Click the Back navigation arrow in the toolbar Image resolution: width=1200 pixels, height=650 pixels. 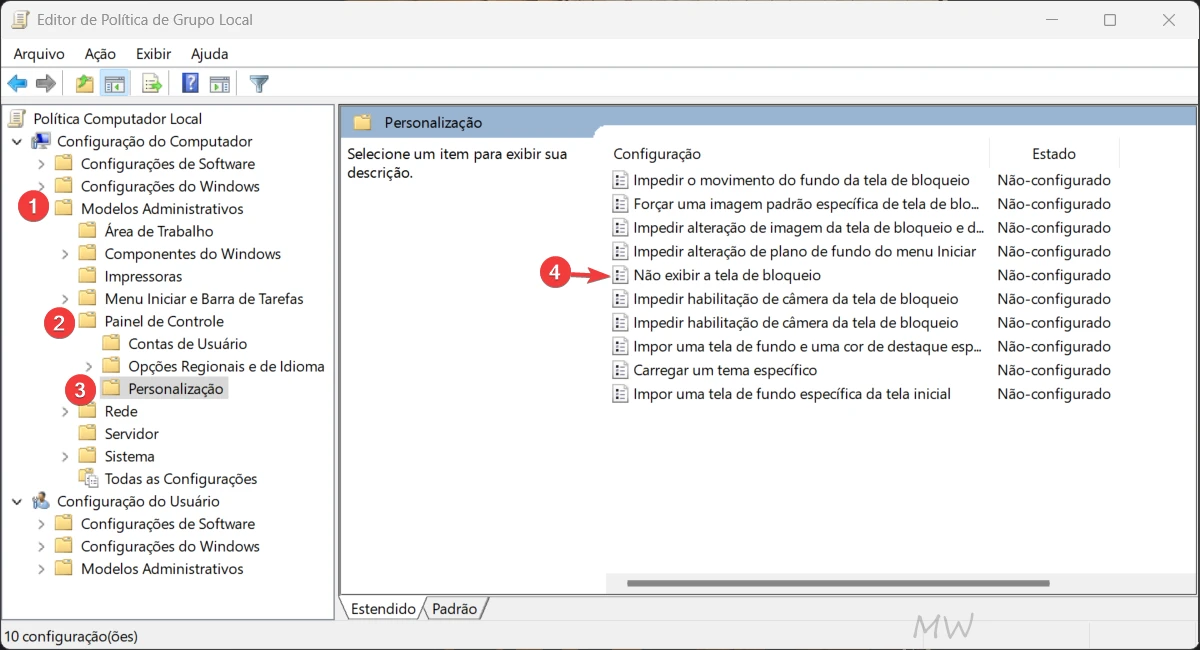(x=17, y=83)
